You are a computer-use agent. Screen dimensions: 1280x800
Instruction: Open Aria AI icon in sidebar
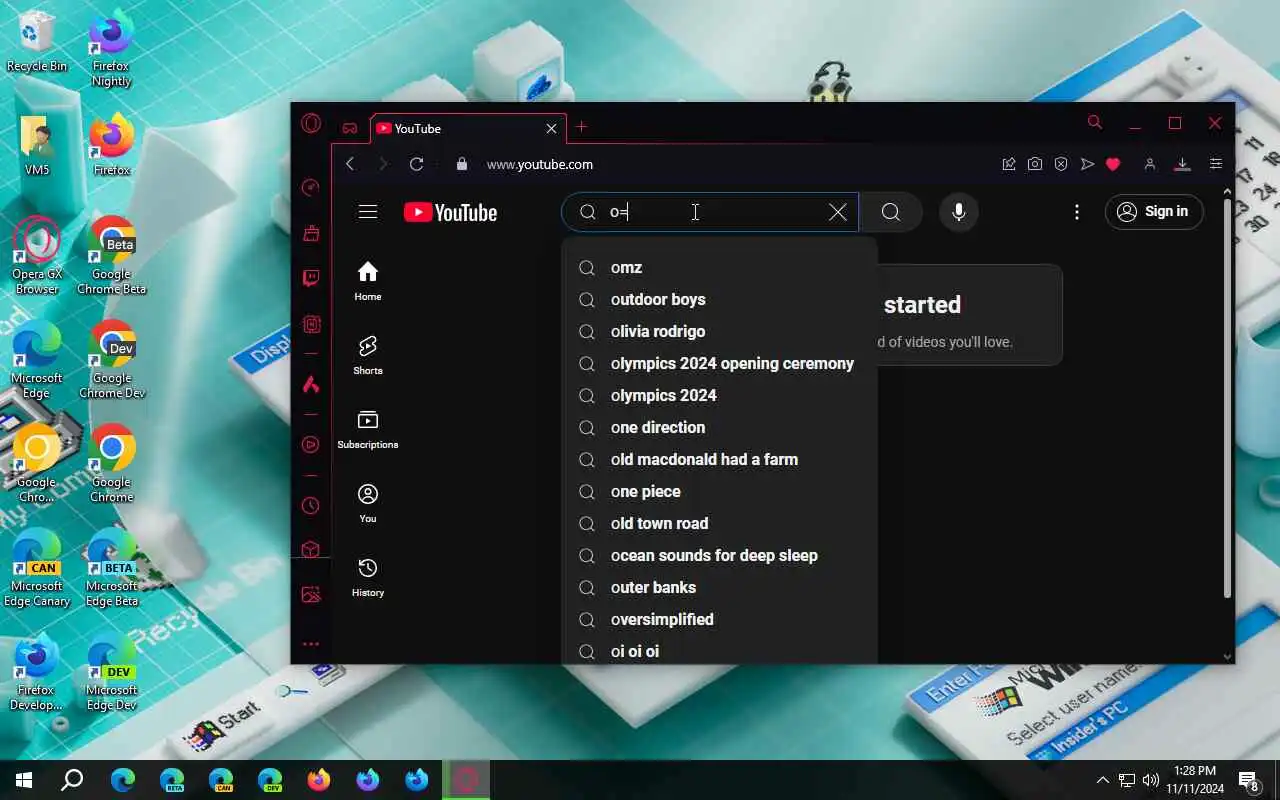(311, 384)
